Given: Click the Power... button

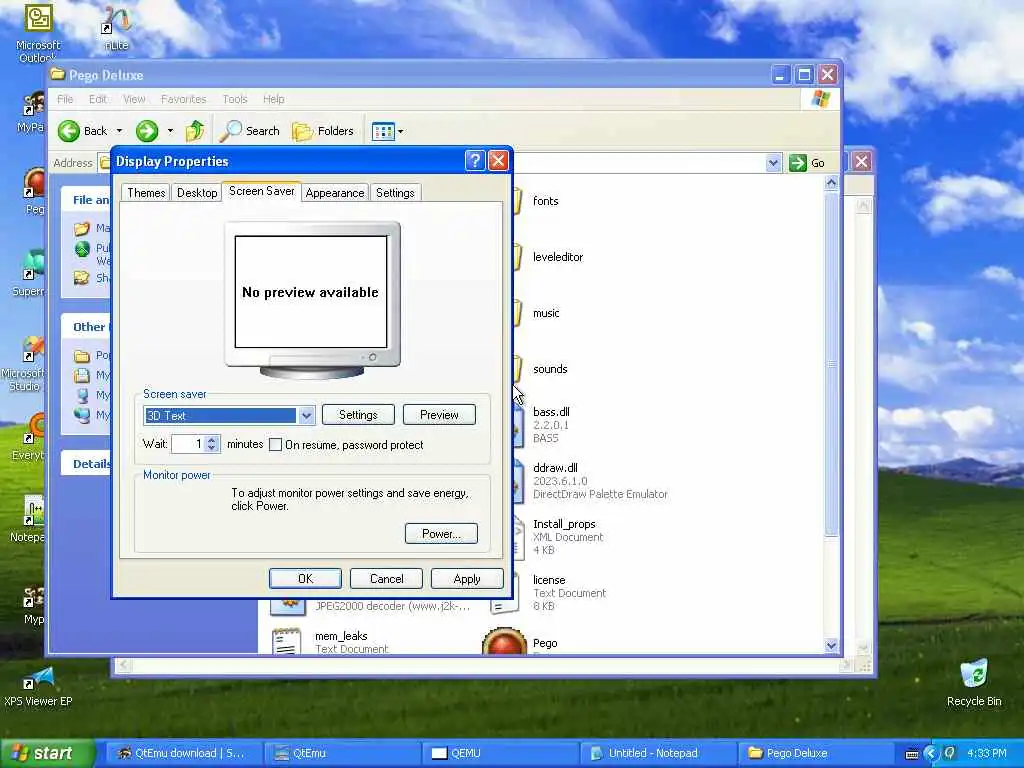Looking at the screenshot, I should pos(441,534).
